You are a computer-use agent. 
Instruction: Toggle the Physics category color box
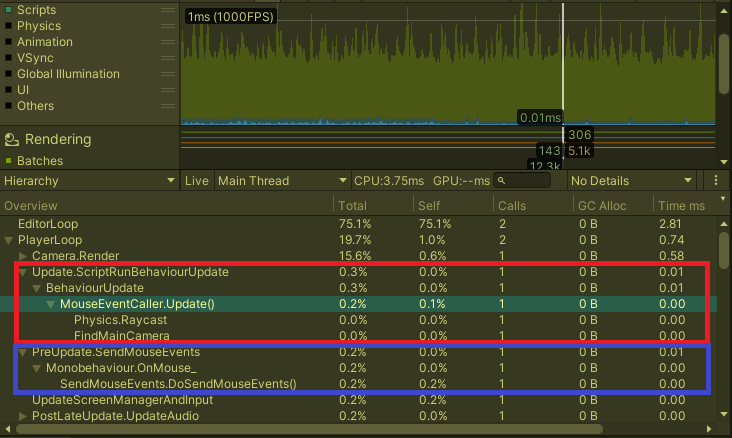tap(8, 26)
